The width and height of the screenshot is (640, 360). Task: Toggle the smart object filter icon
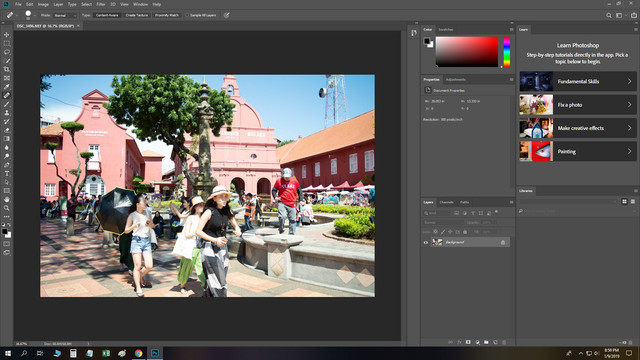489,213
